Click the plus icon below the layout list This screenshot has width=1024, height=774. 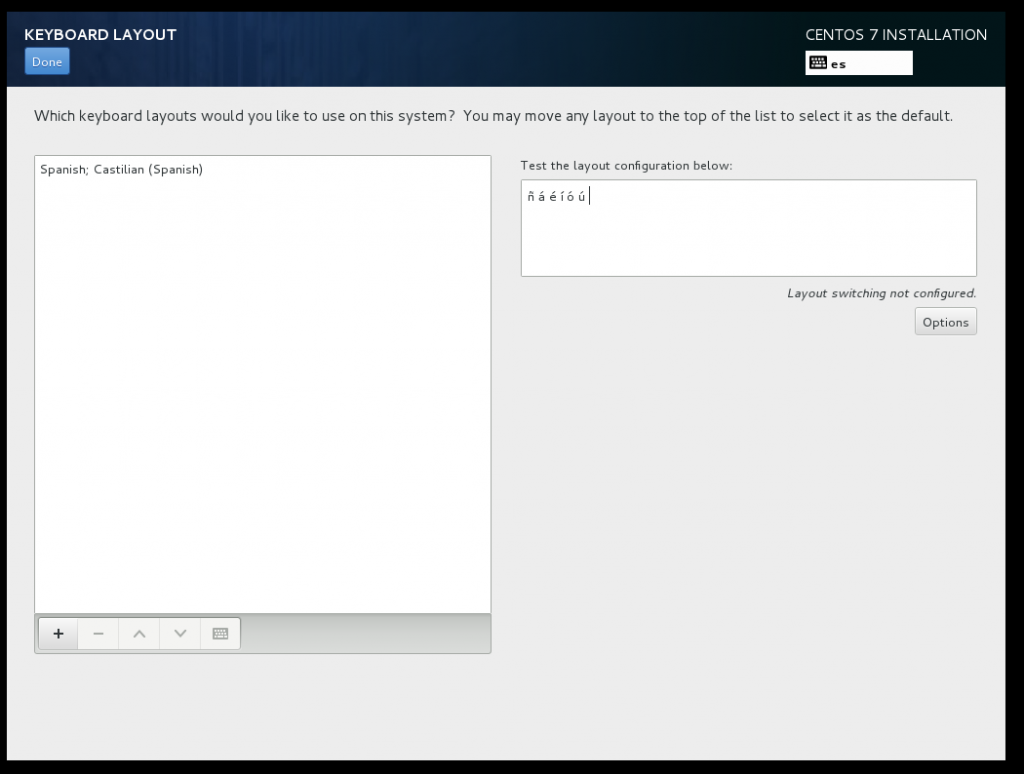coord(57,633)
